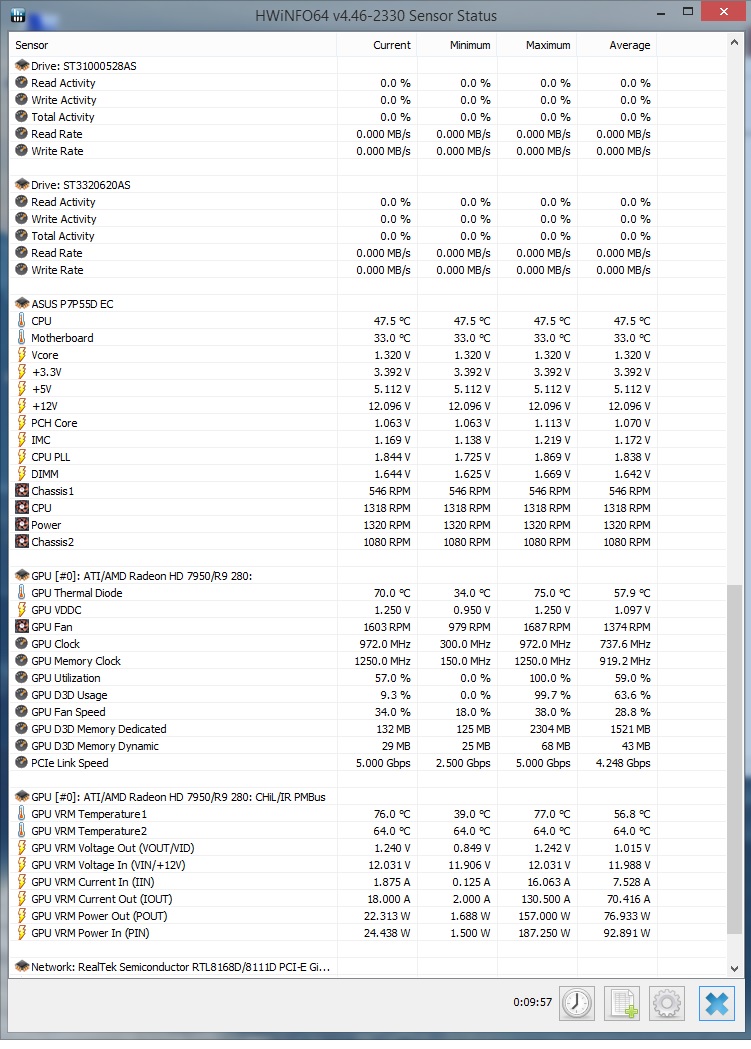Screen dimensions: 751x1049
Task: Click the logging start sheet icon
Action: tap(622, 1003)
